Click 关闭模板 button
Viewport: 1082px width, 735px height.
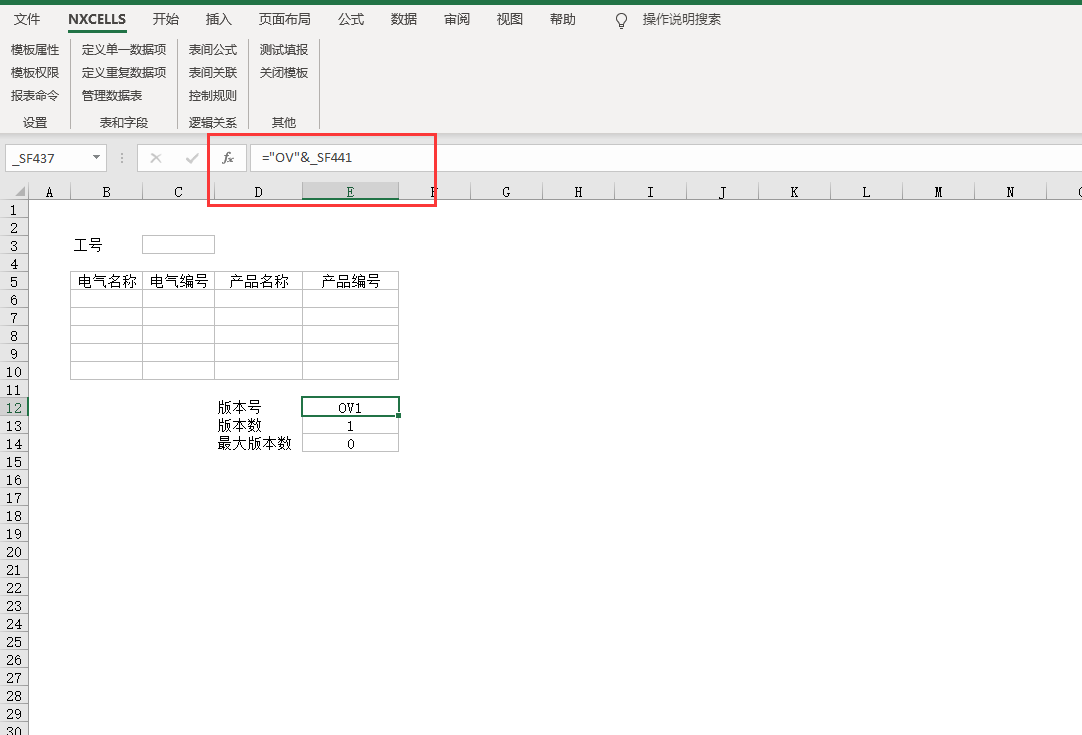pyautogui.click(x=284, y=73)
